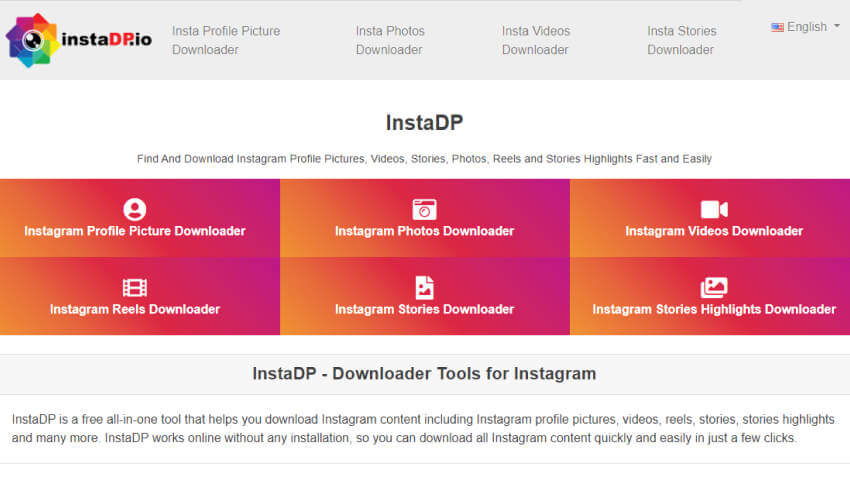Open Insta Stories Downloader nav item

[681, 40]
